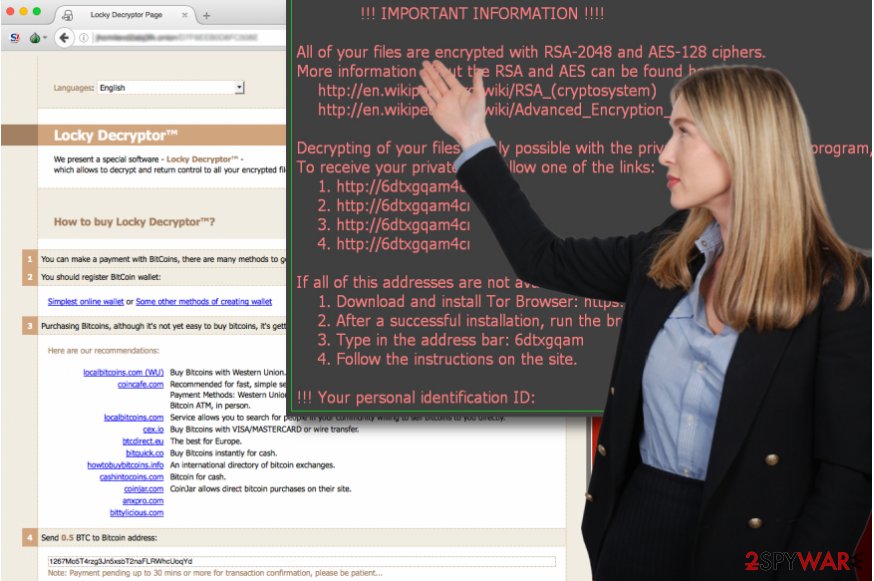Select the Locky Decryptor Page tab
The height and width of the screenshot is (581, 874).
(125, 15)
